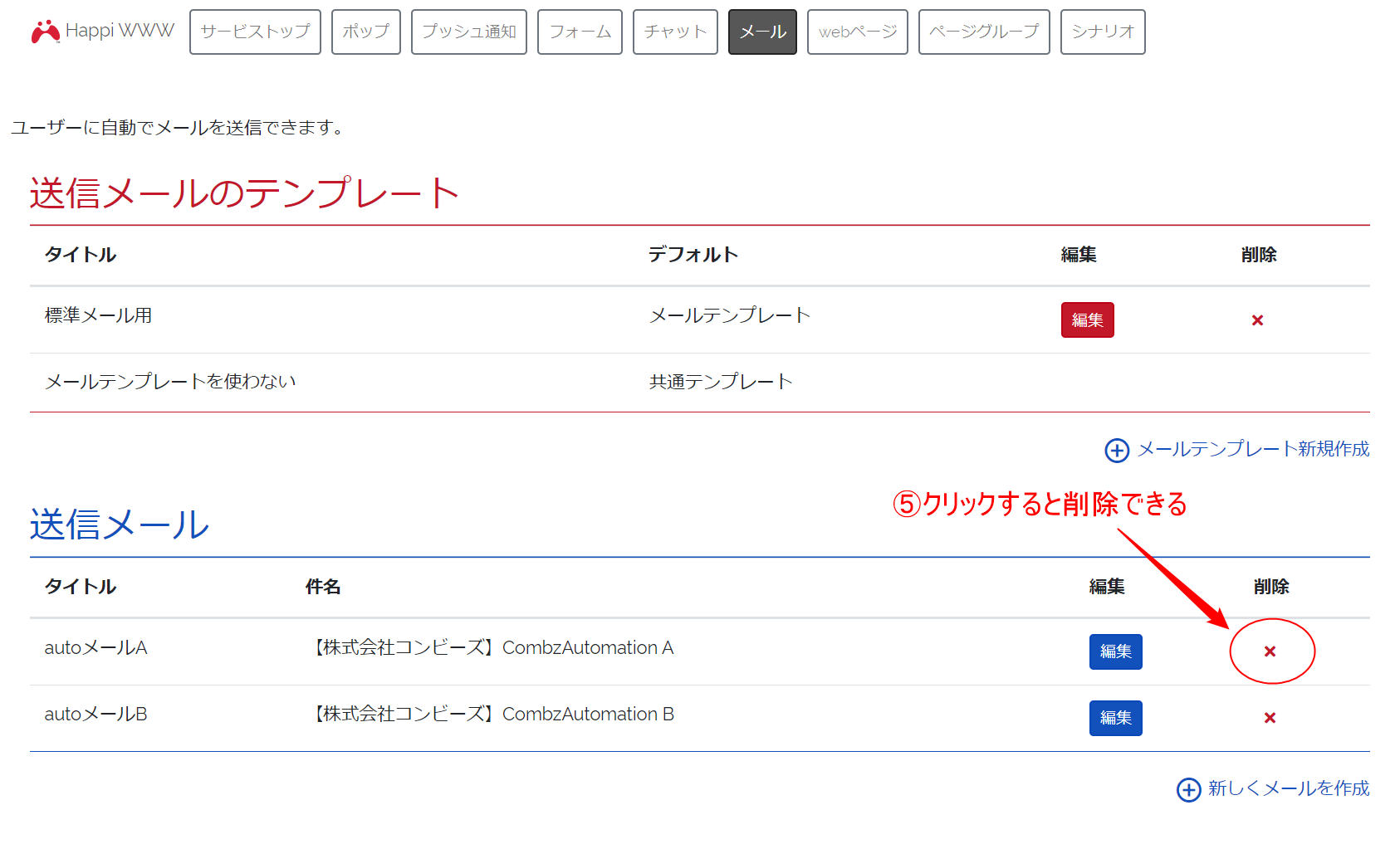
Task: Open the webページ tab
Action: click(x=858, y=32)
